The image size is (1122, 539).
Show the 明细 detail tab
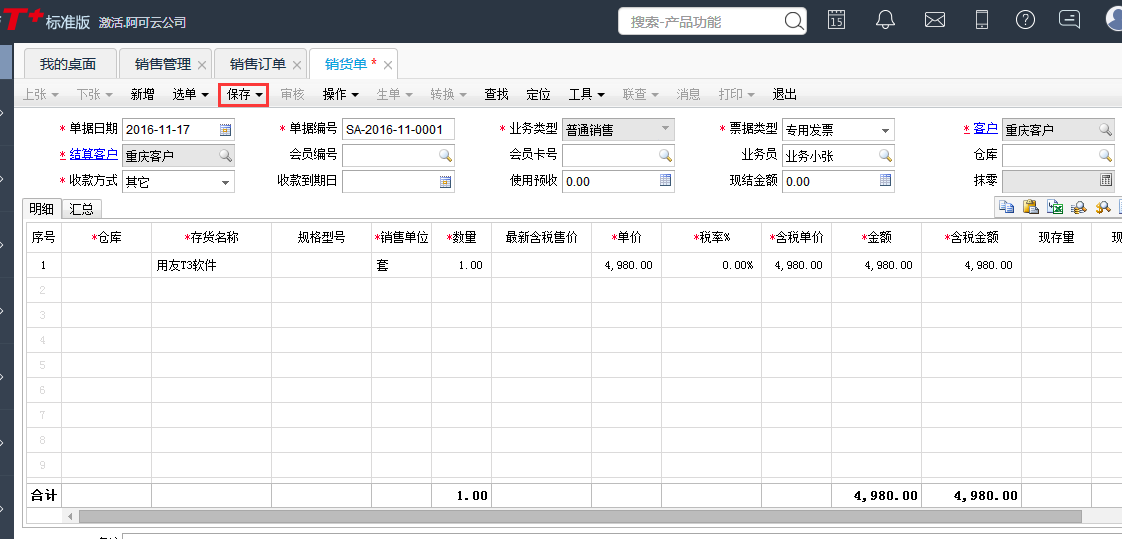[42, 208]
